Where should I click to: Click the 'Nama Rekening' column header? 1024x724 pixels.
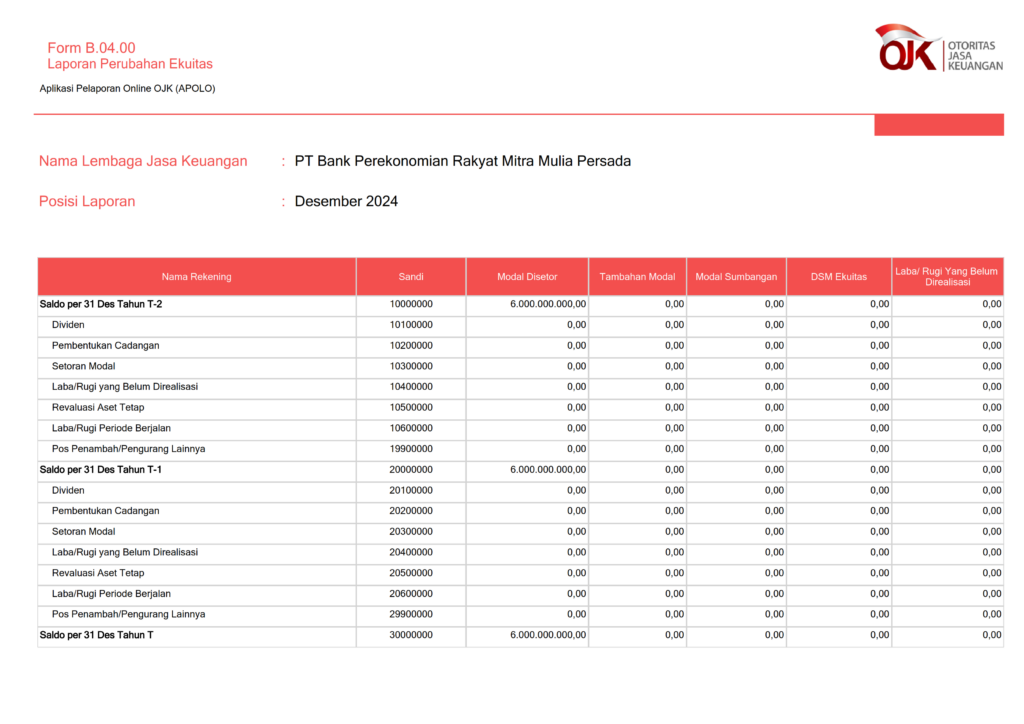pyautogui.click(x=197, y=277)
